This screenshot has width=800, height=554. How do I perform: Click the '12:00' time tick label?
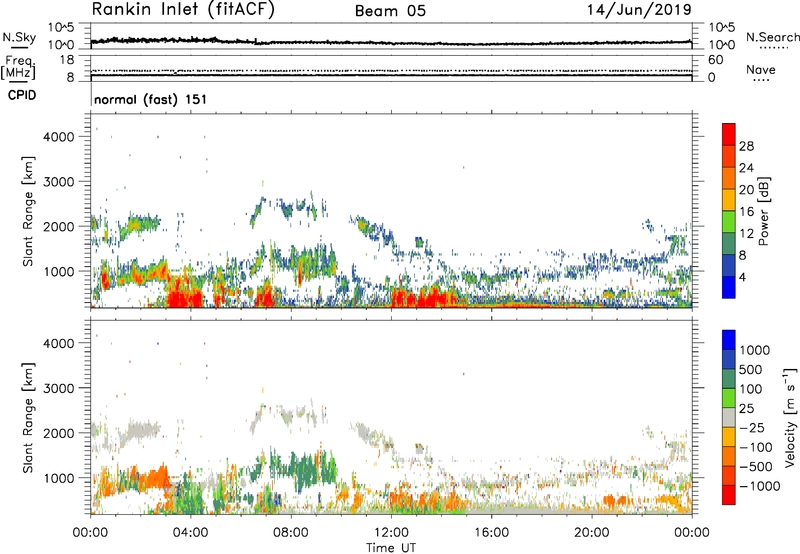click(391, 533)
